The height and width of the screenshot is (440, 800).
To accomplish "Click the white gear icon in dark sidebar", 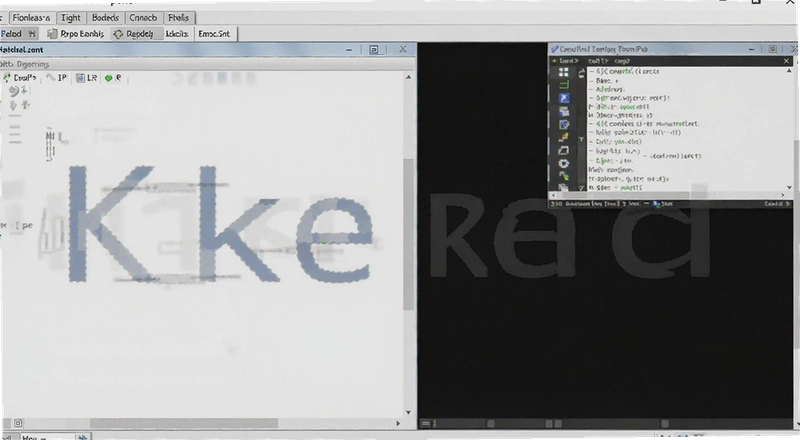I will 563,163.
